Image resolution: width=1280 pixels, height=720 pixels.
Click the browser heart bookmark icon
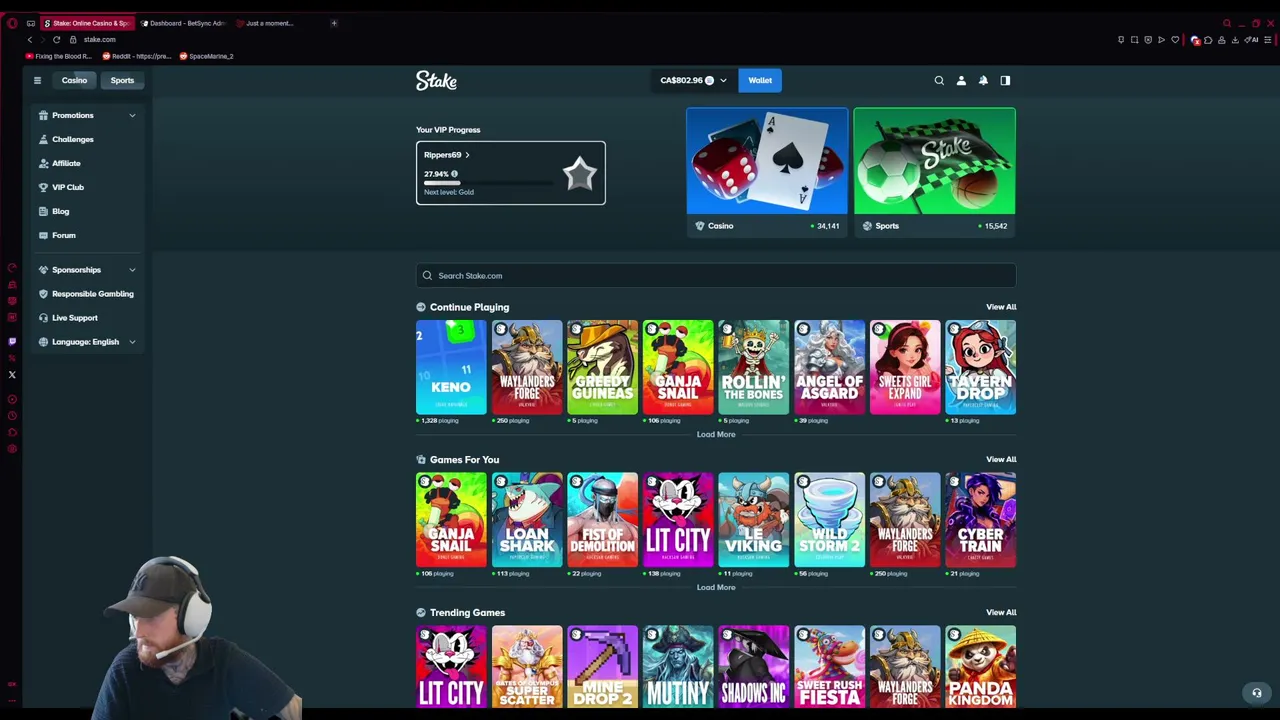(x=1175, y=40)
